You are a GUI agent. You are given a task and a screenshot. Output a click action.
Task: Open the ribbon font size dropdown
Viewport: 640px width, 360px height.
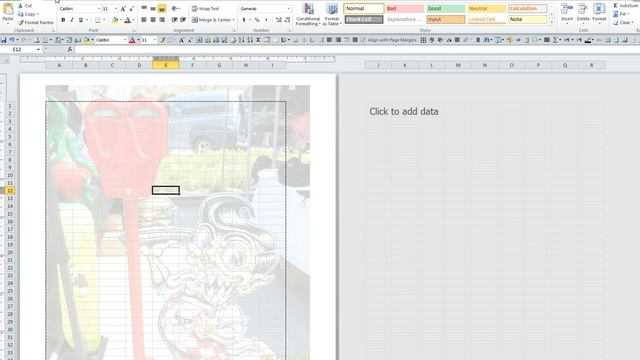pyautogui.click(x=116, y=9)
